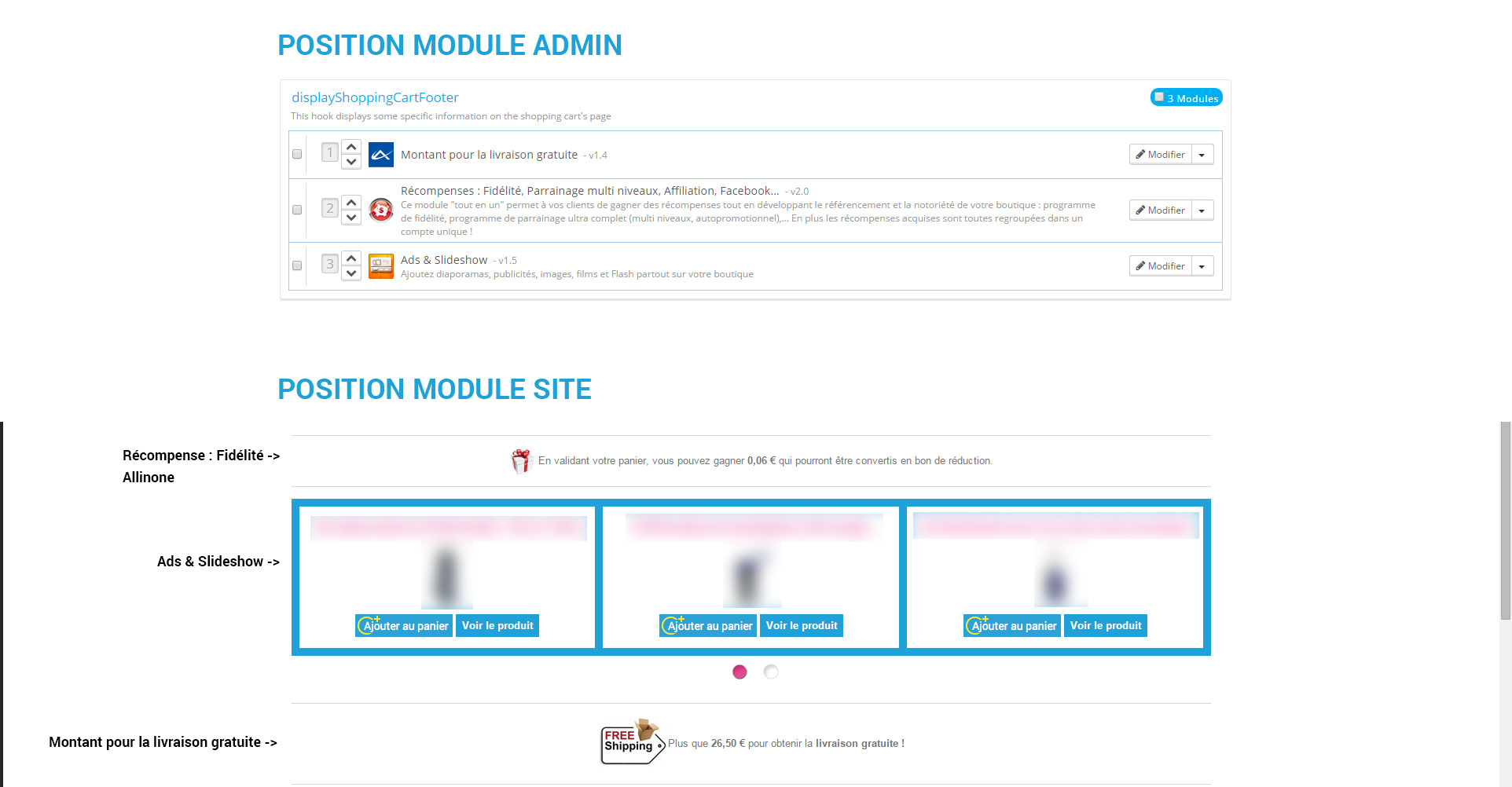Move Ads & Slideshow module up

click(351, 258)
